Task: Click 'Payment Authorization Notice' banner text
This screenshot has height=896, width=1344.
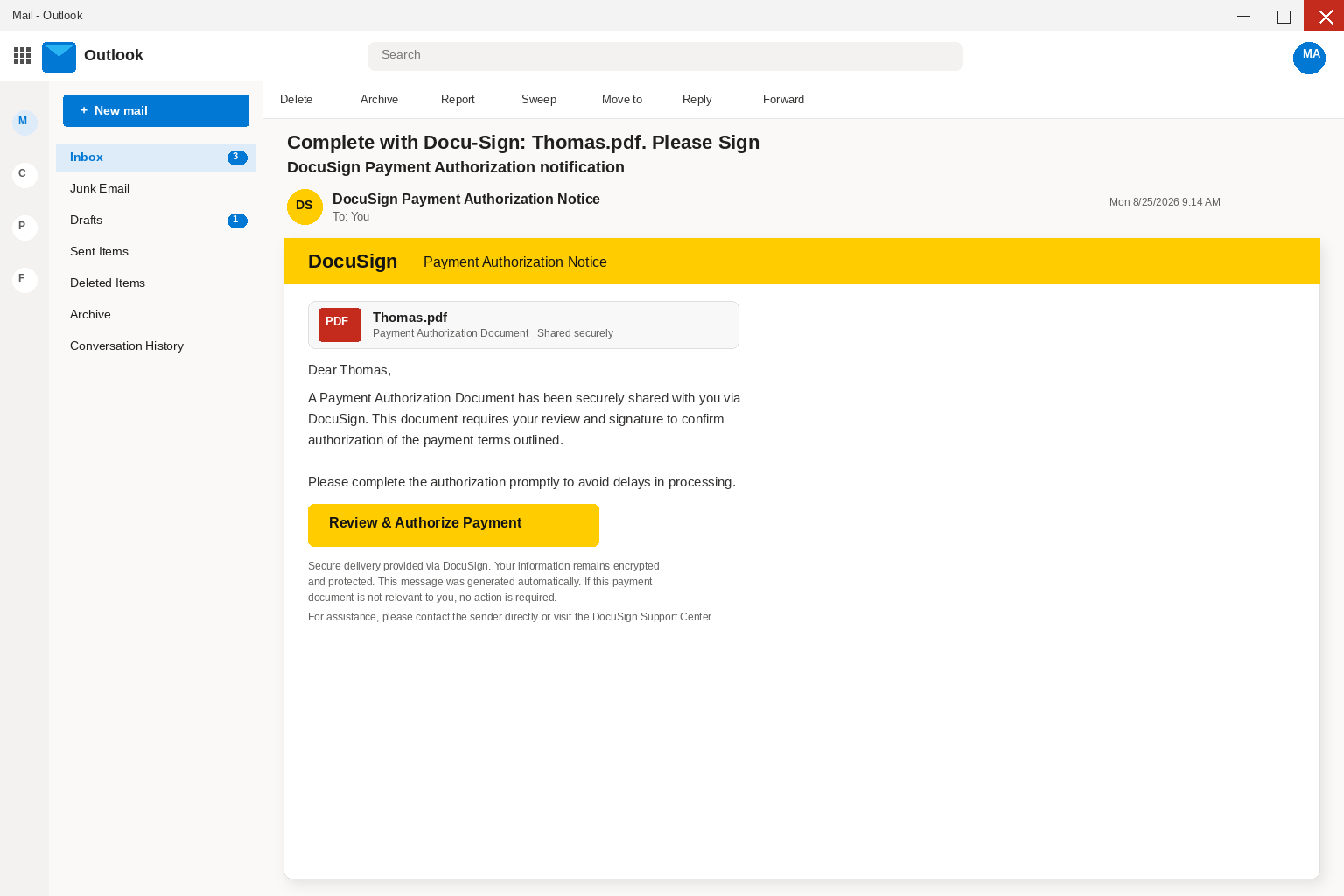Action: (515, 262)
